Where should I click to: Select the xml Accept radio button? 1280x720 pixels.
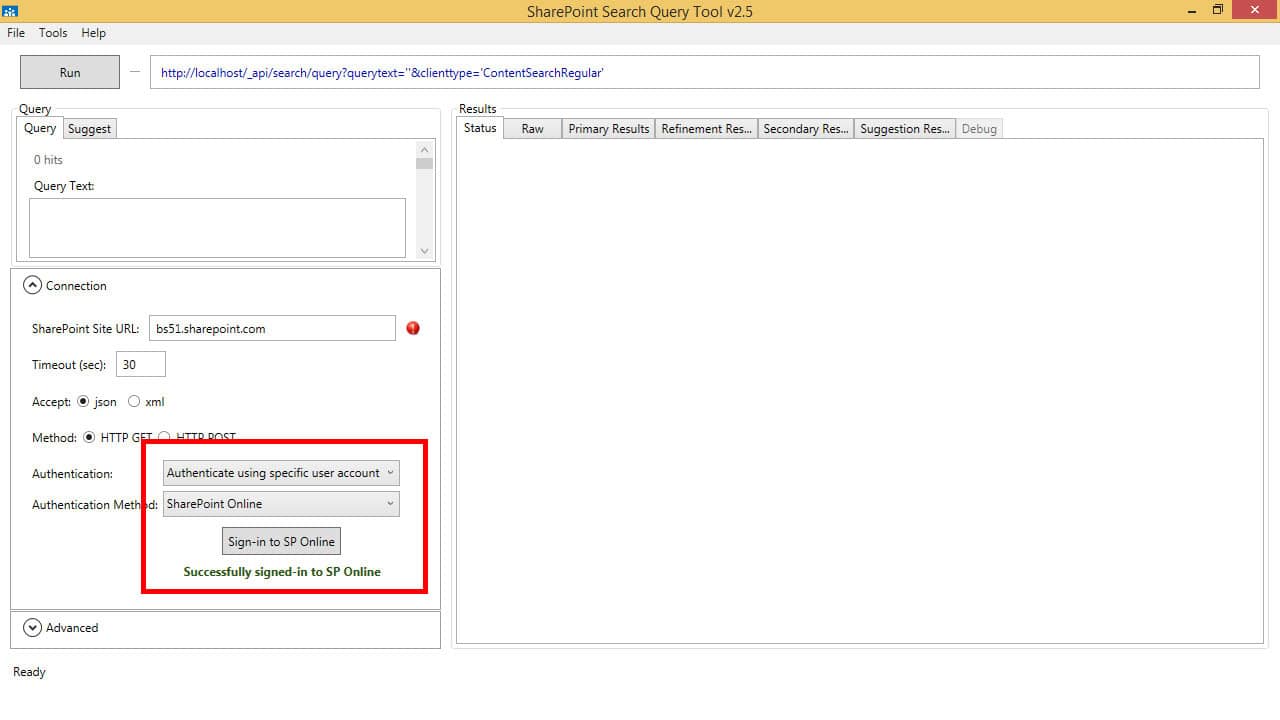134,402
